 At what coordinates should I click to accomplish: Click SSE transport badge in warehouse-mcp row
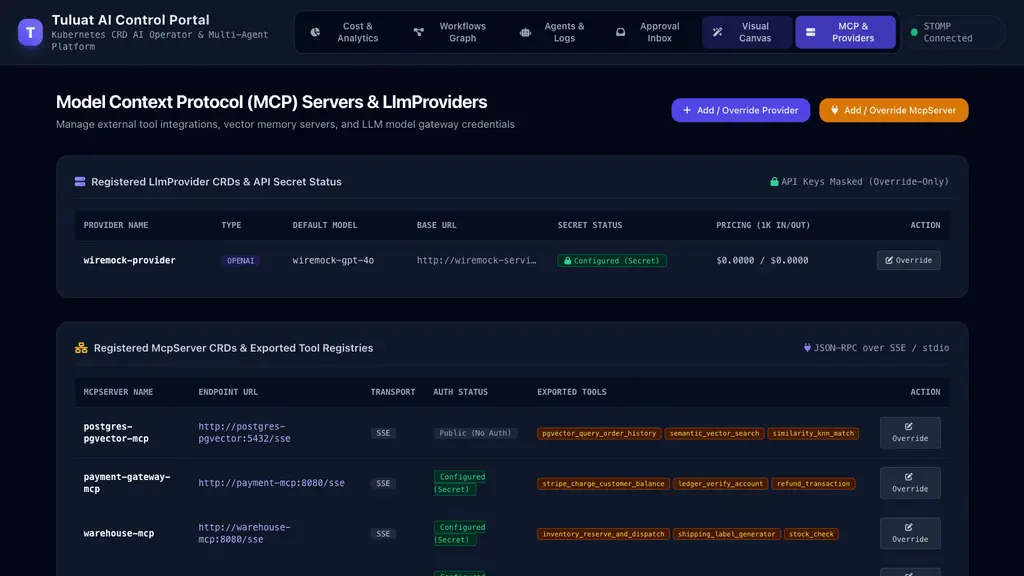[383, 534]
